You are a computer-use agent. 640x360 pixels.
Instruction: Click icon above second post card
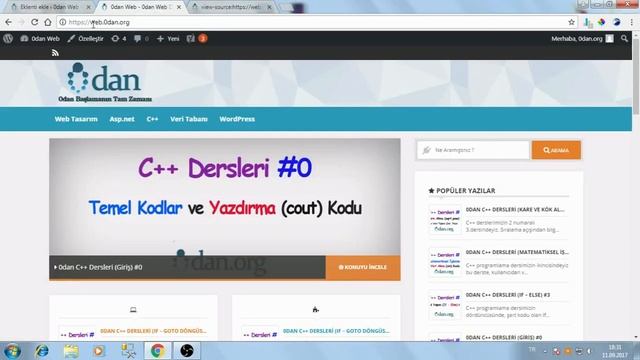pyautogui.click(x=316, y=310)
